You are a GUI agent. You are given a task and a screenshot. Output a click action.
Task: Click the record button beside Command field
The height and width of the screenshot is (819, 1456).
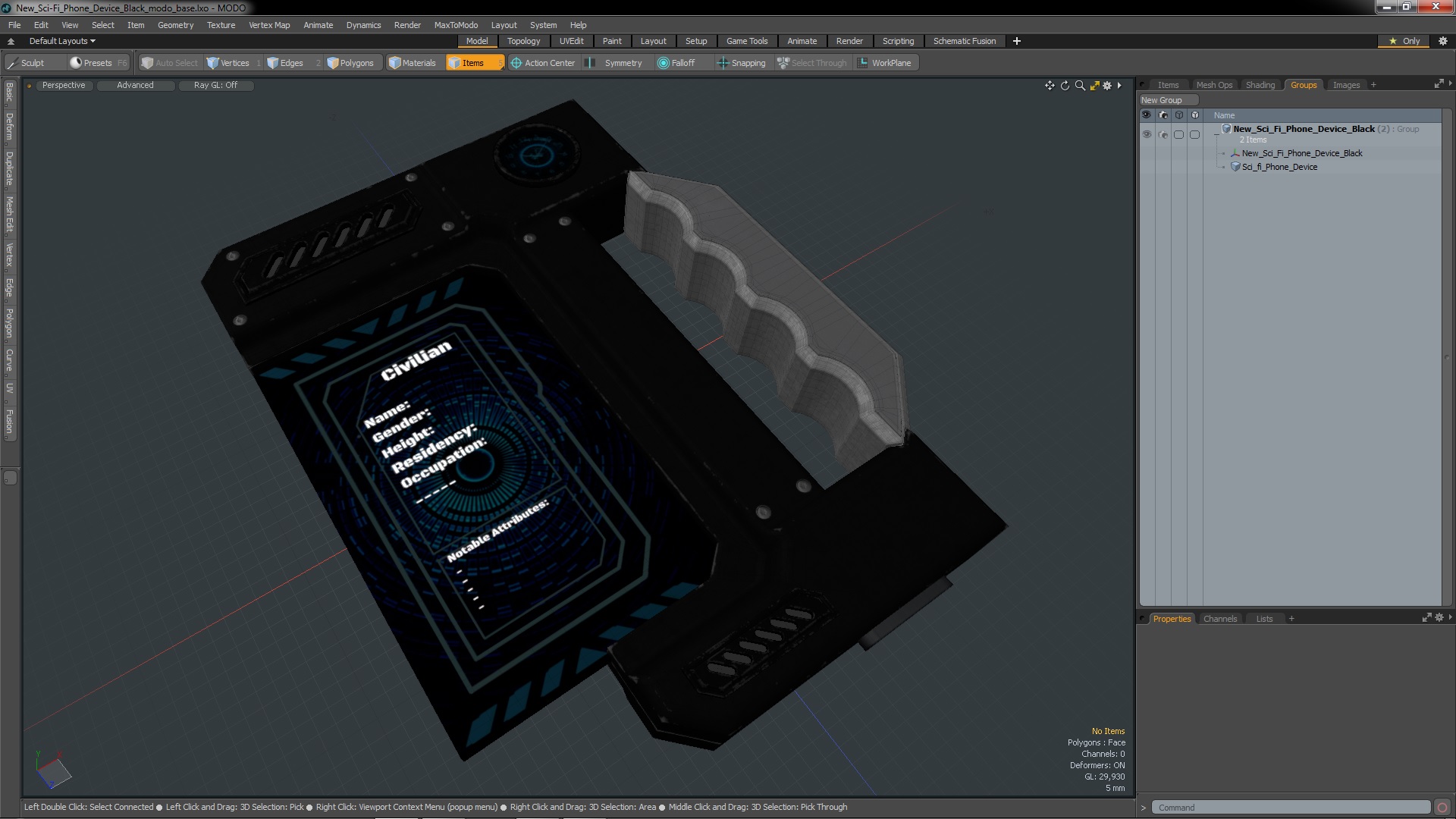pos(1442,808)
